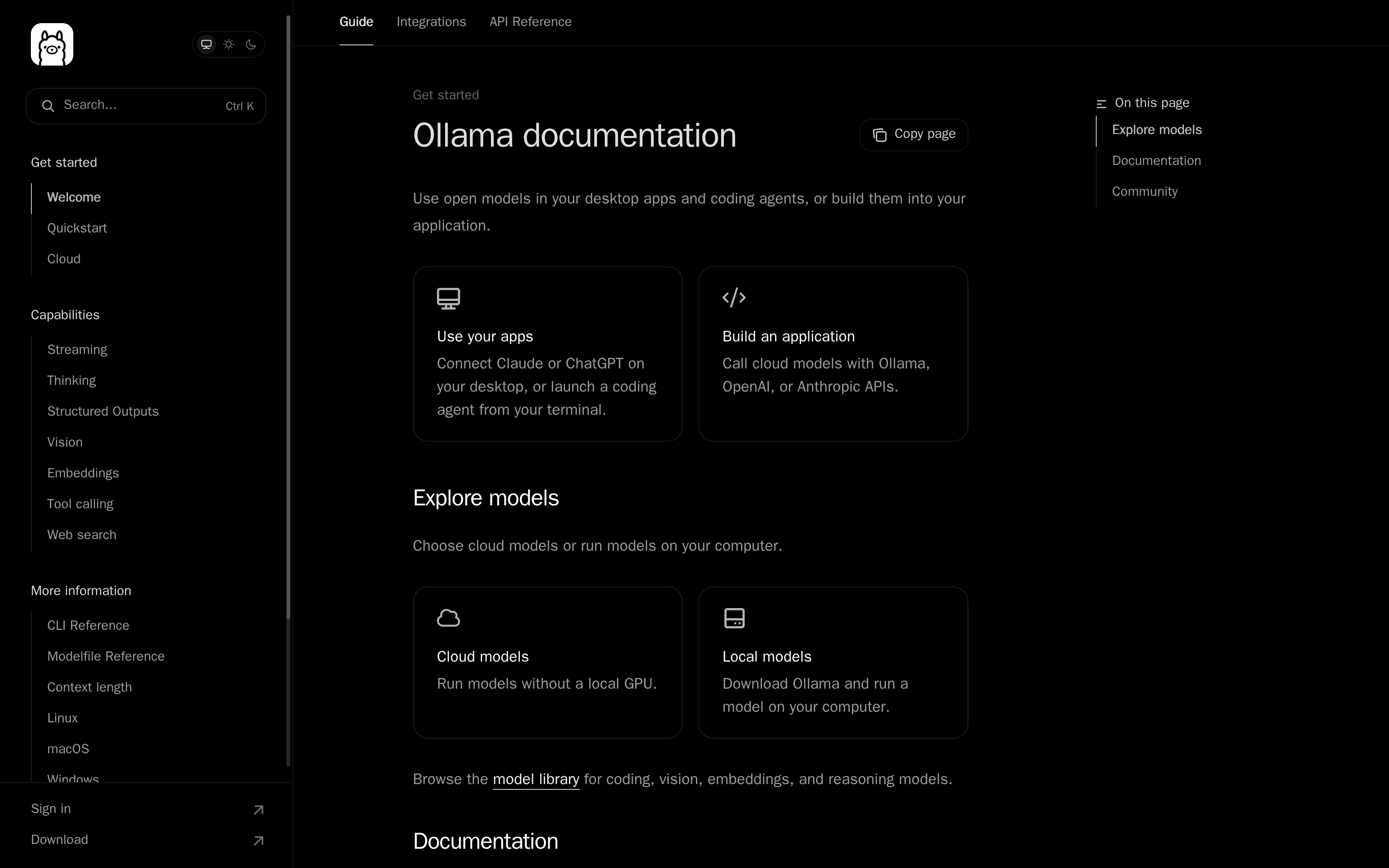Image resolution: width=1389 pixels, height=868 pixels.
Task: Open the macOS page
Action: 68,749
